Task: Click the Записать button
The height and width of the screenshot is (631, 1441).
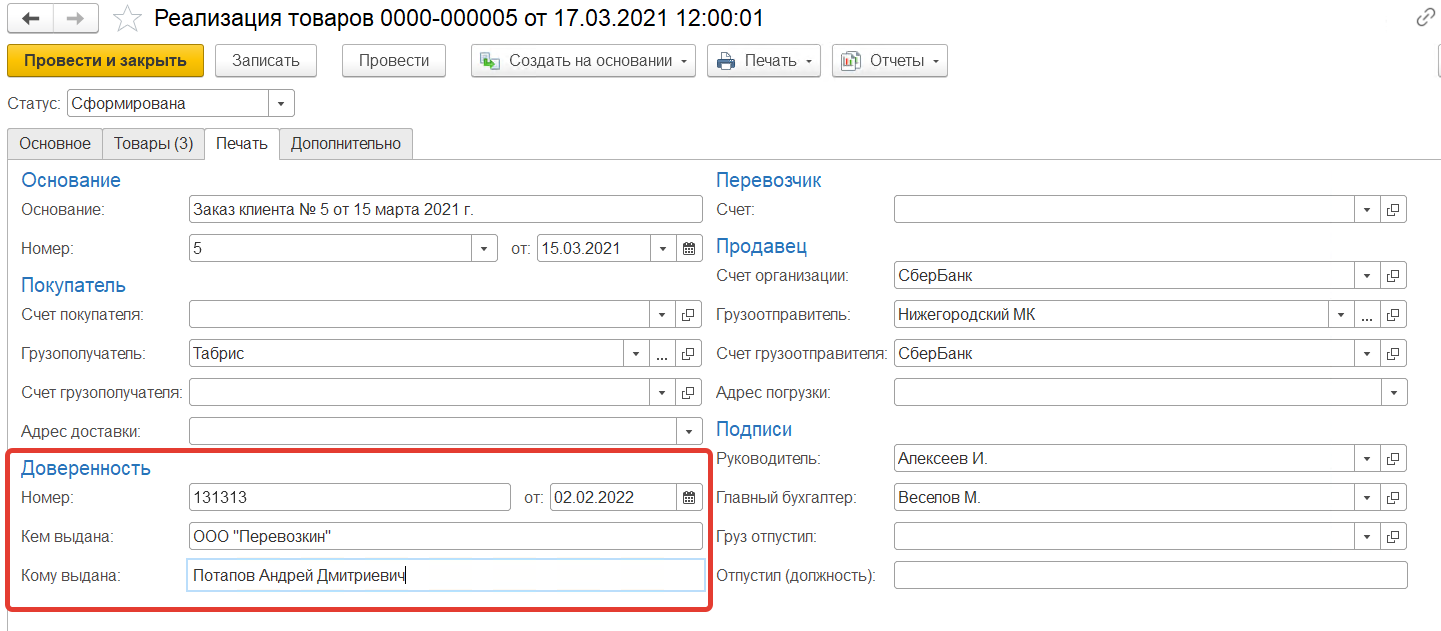Action: [266, 61]
